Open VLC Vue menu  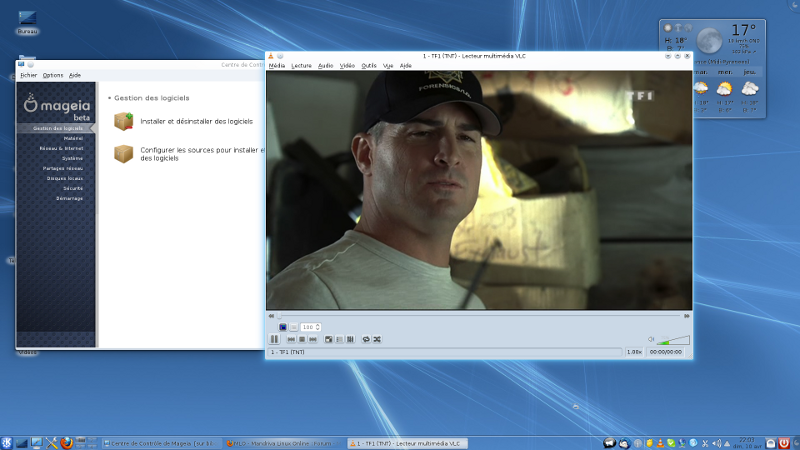(x=388, y=65)
